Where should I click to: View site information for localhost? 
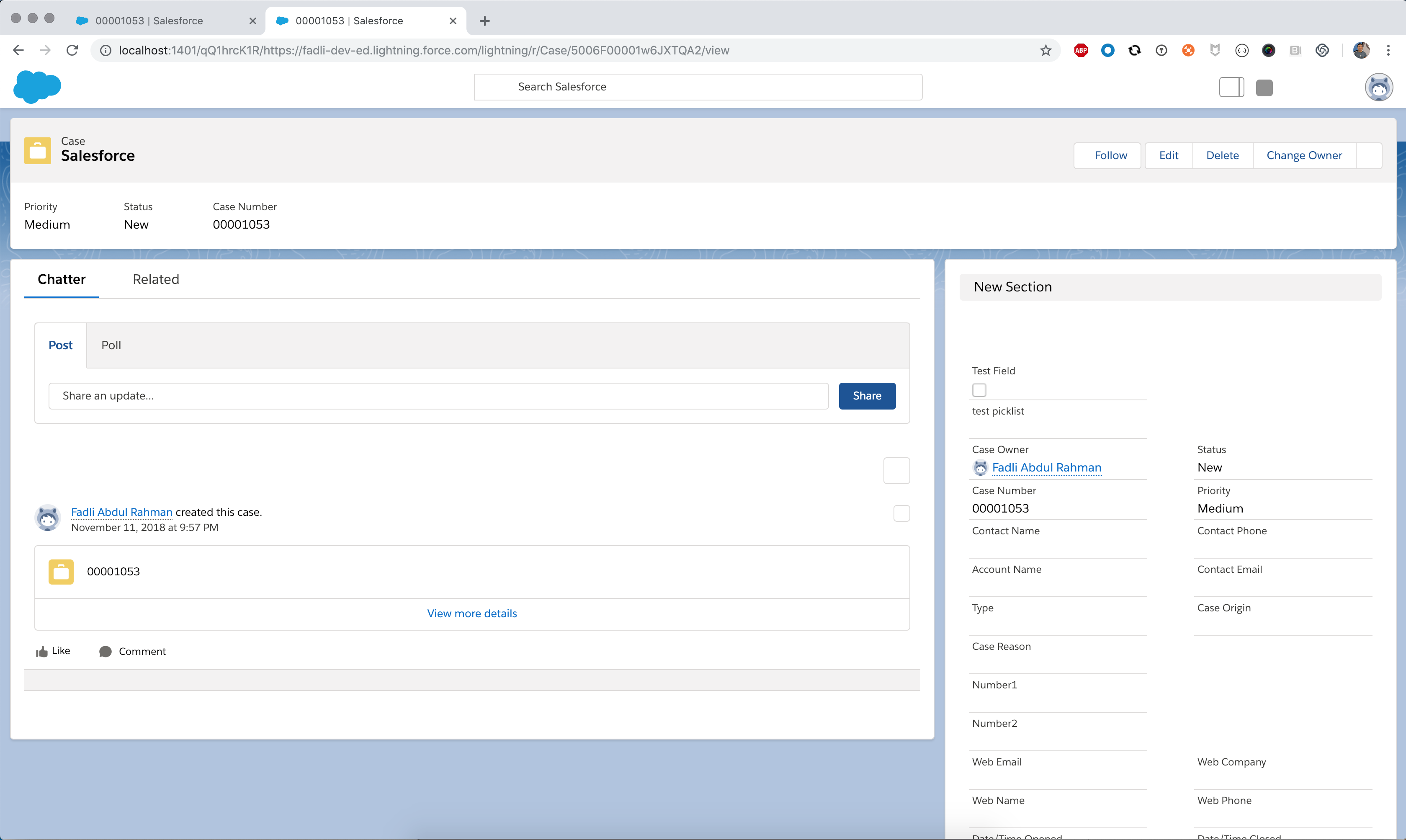click(x=105, y=50)
